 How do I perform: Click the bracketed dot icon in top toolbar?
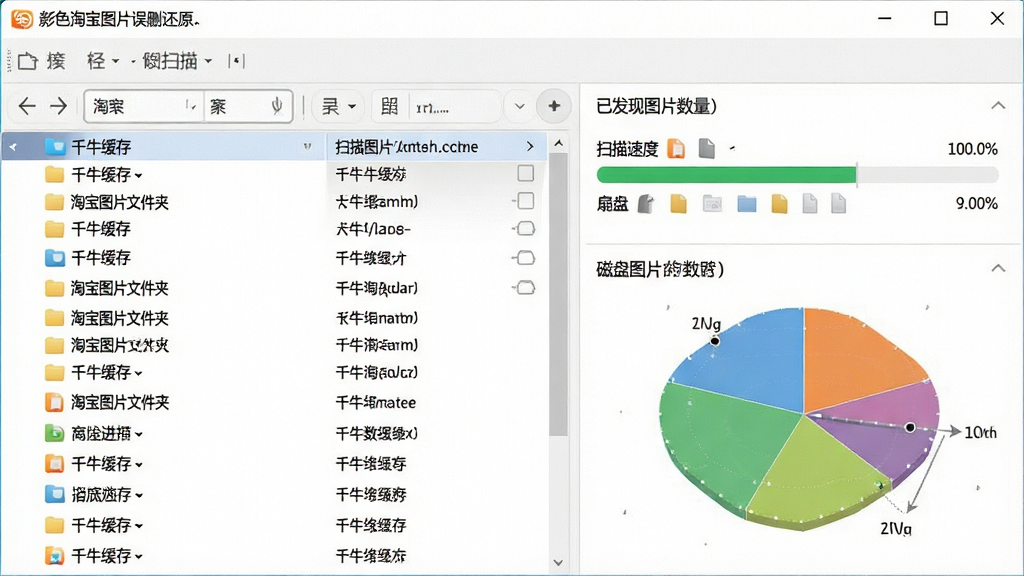(236, 61)
